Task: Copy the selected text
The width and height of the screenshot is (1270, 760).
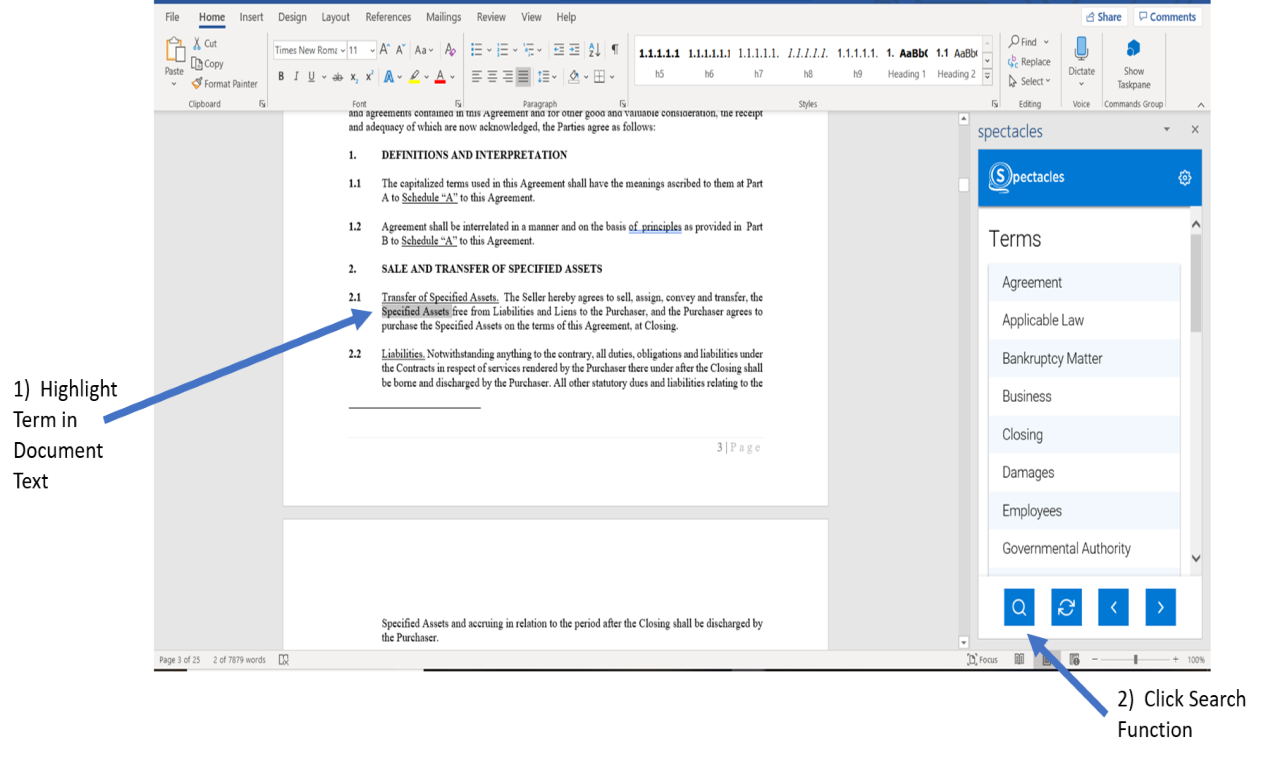Action: coord(207,64)
